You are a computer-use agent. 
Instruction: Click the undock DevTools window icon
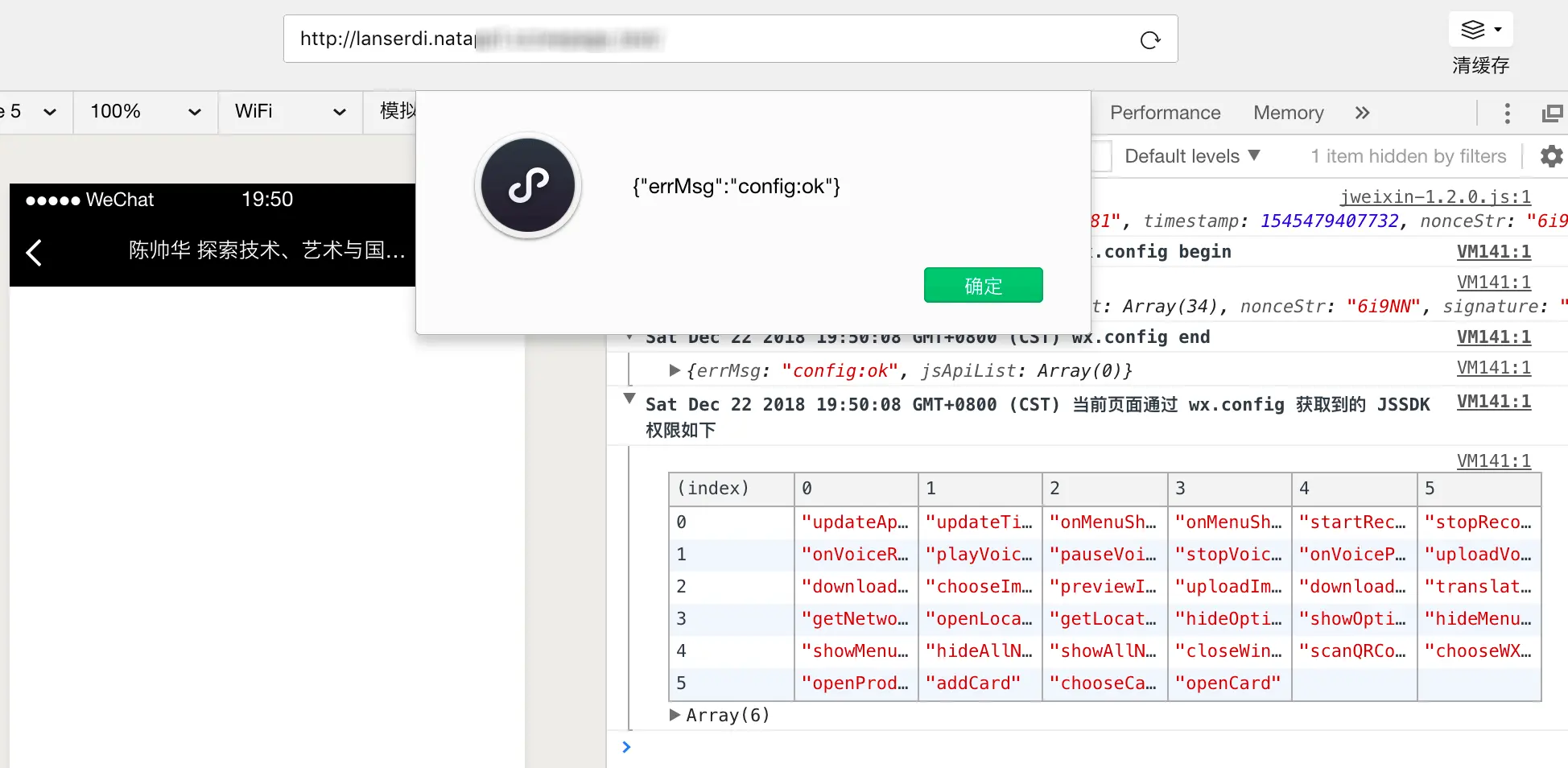(1552, 114)
